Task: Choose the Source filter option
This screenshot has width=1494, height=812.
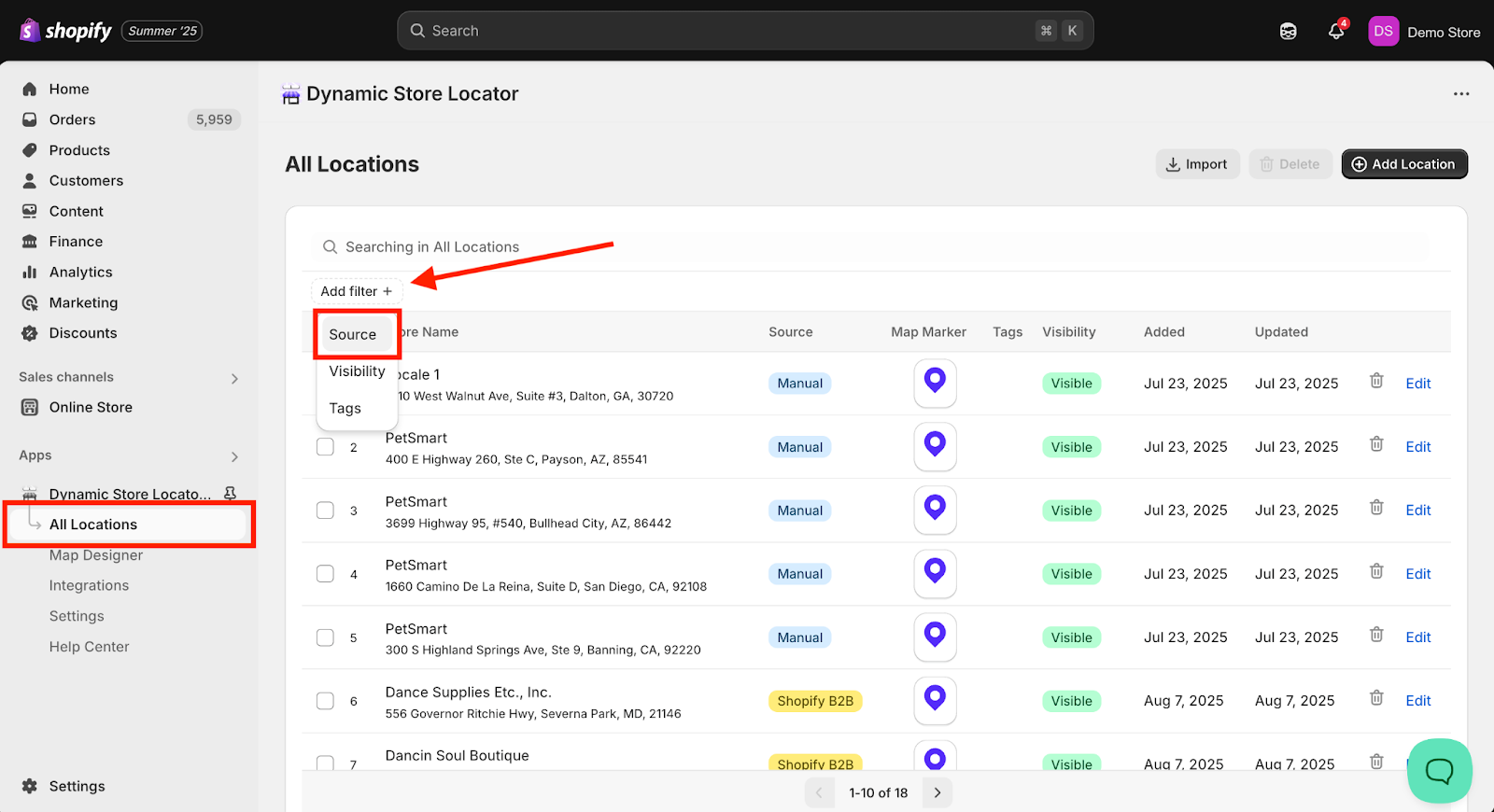Action: tap(358, 334)
